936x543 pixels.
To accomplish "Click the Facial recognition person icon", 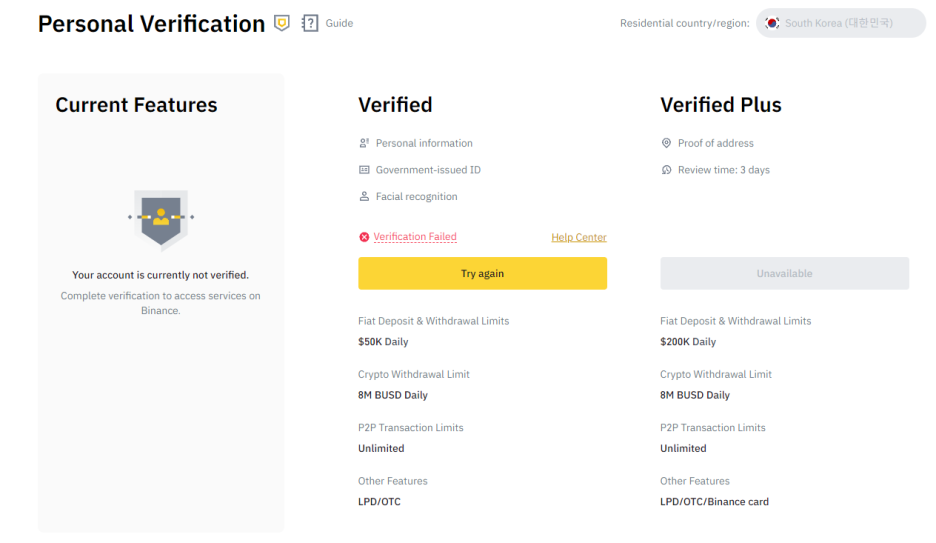I will point(364,196).
